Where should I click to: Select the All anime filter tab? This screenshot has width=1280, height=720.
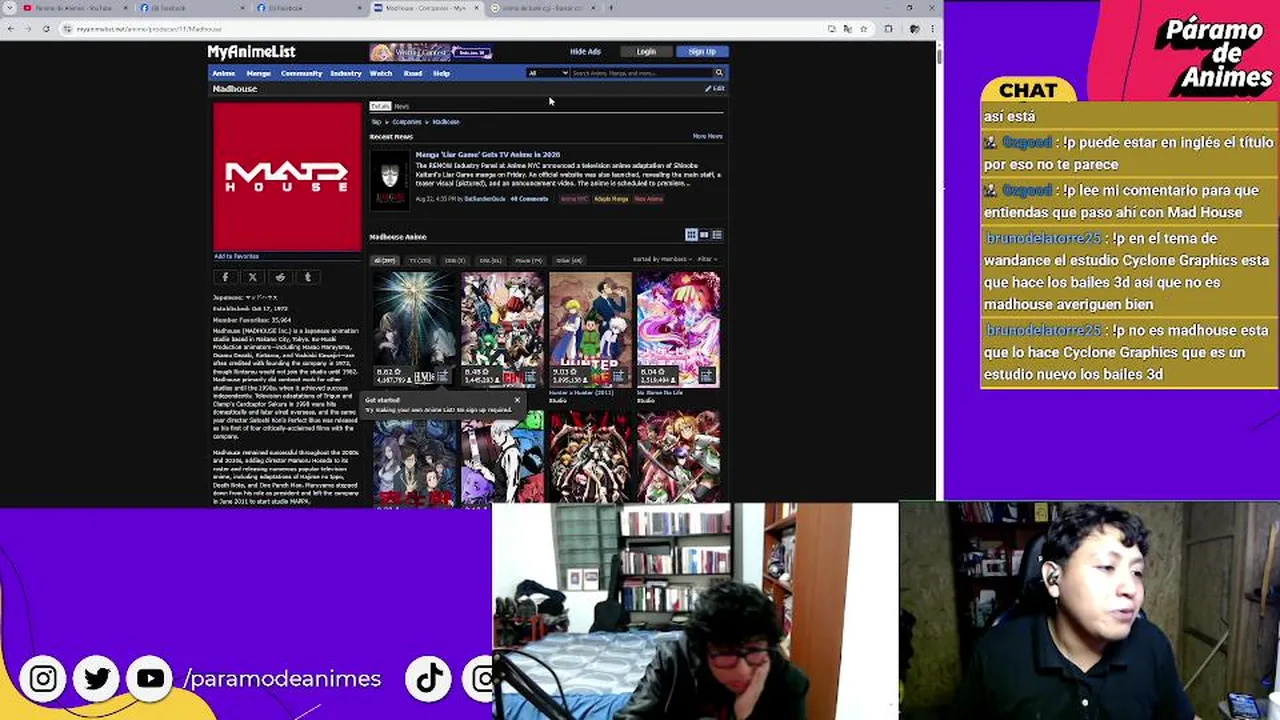pyautogui.click(x=384, y=261)
